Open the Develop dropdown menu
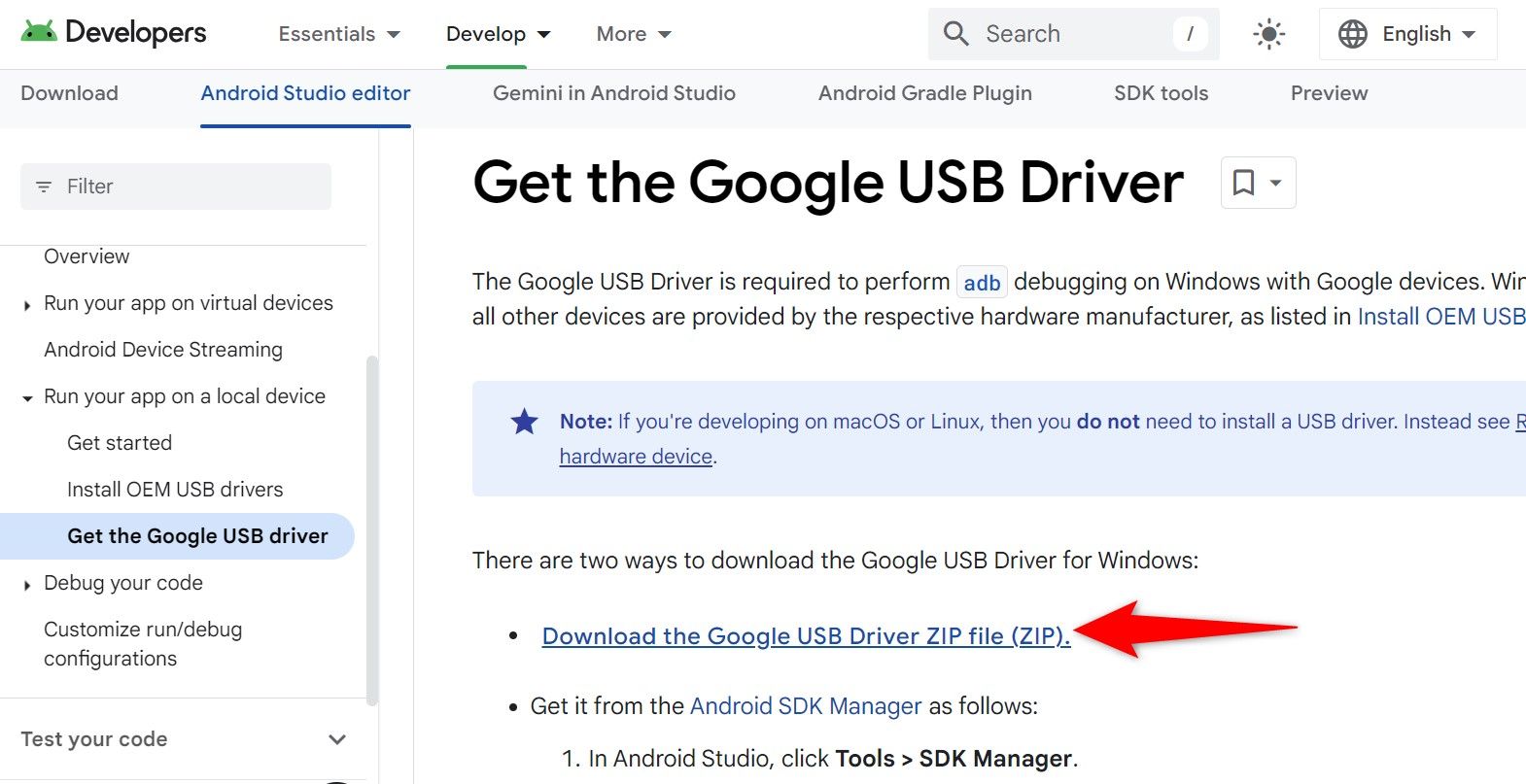 click(498, 34)
